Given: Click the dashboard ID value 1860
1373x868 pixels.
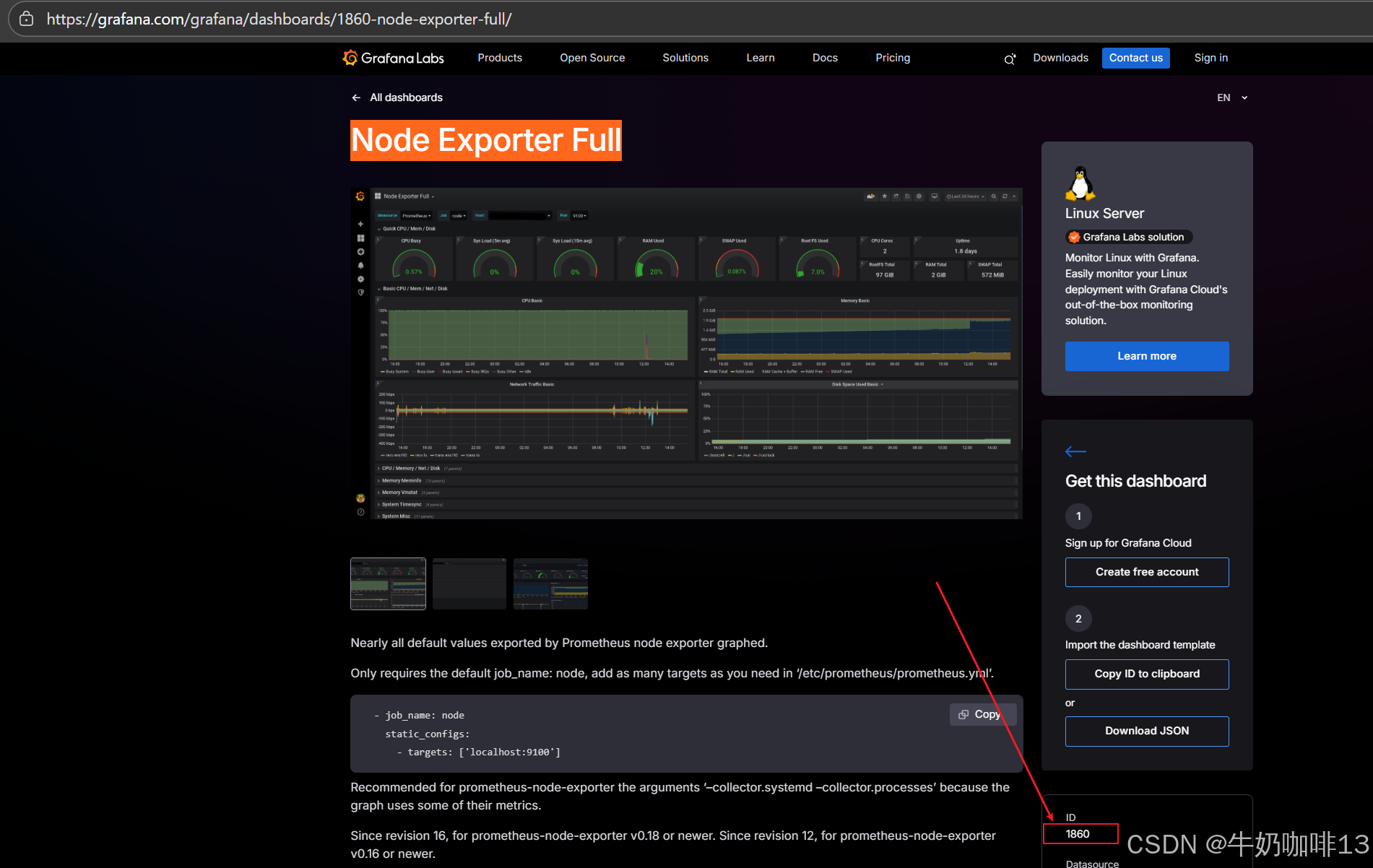Looking at the screenshot, I should 1078,834.
